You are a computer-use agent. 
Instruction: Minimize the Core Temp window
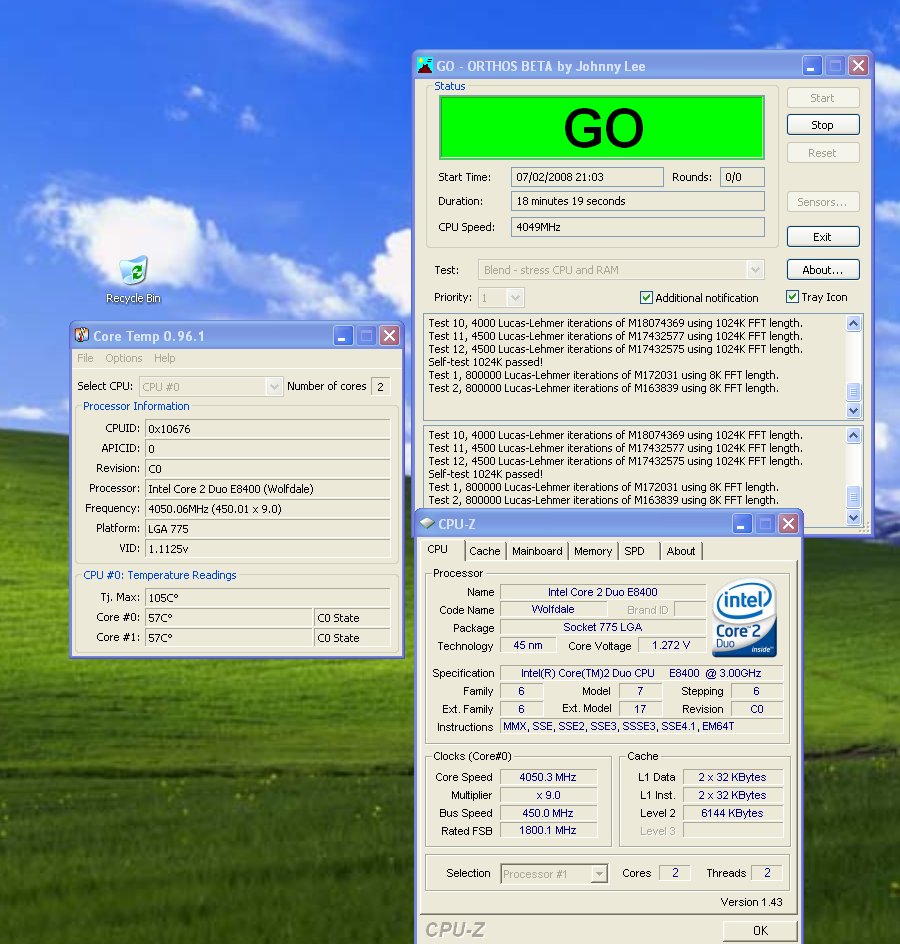pos(343,336)
